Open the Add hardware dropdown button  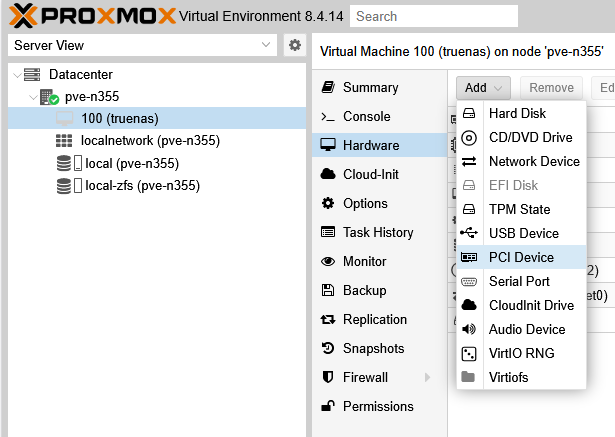coord(483,88)
